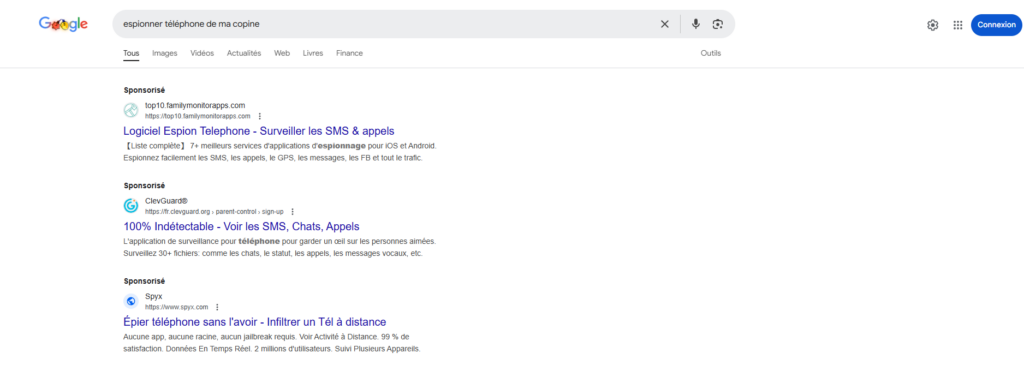The height and width of the screenshot is (365, 1024).
Task: Select the Tous tab
Action: coord(131,54)
